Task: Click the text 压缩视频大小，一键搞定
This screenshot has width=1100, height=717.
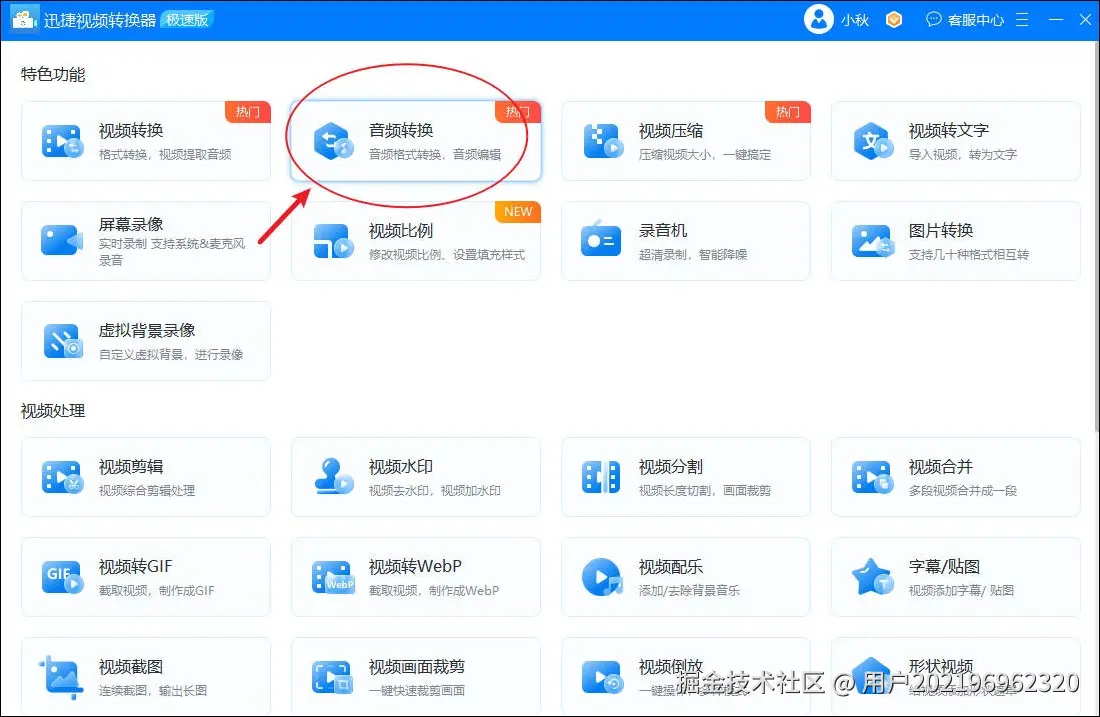Action: pyautogui.click(x=704, y=154)
